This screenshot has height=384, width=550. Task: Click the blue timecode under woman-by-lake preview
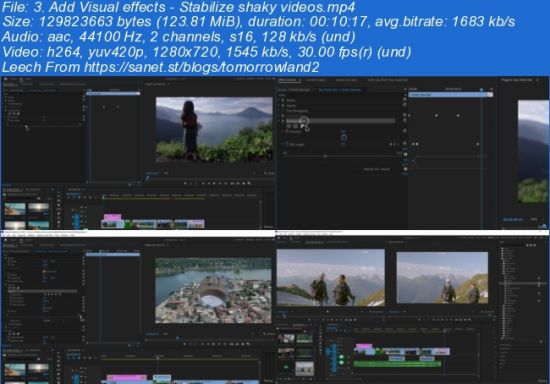[x=152, y=173]
